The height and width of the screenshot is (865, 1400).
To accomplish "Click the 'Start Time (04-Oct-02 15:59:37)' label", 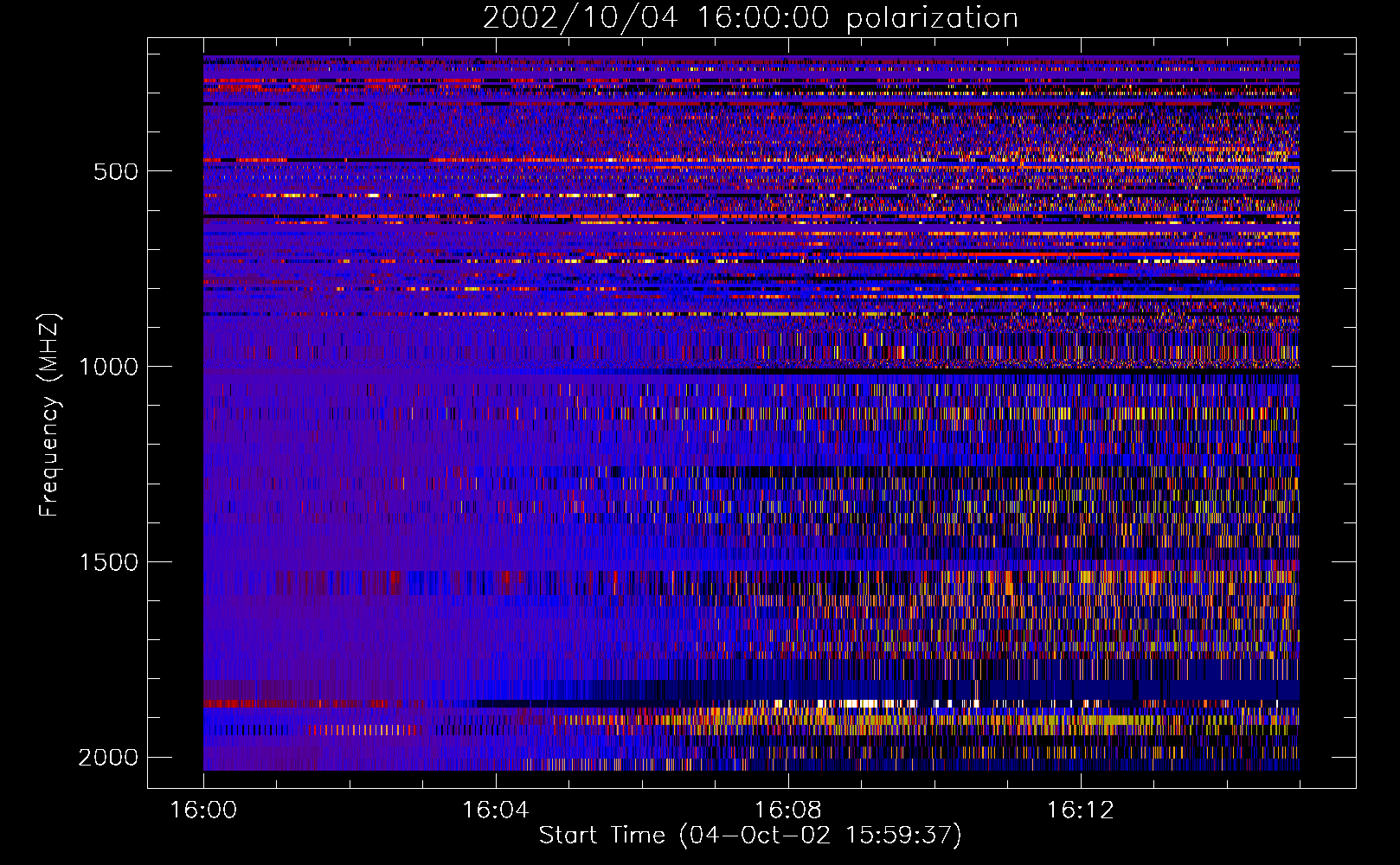I will click(750, 836).
